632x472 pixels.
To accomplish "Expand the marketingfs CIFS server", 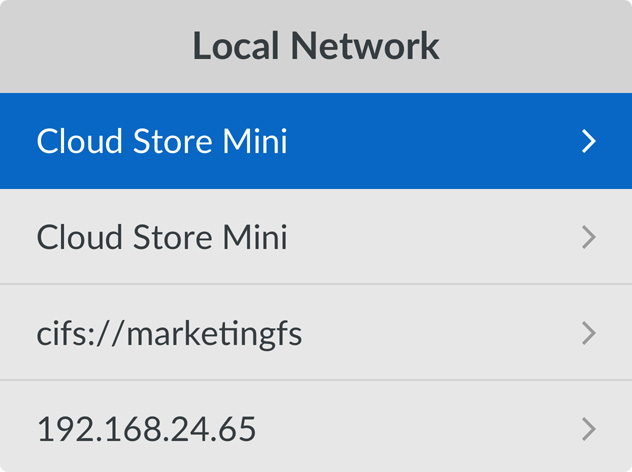I will coord(589,333).
